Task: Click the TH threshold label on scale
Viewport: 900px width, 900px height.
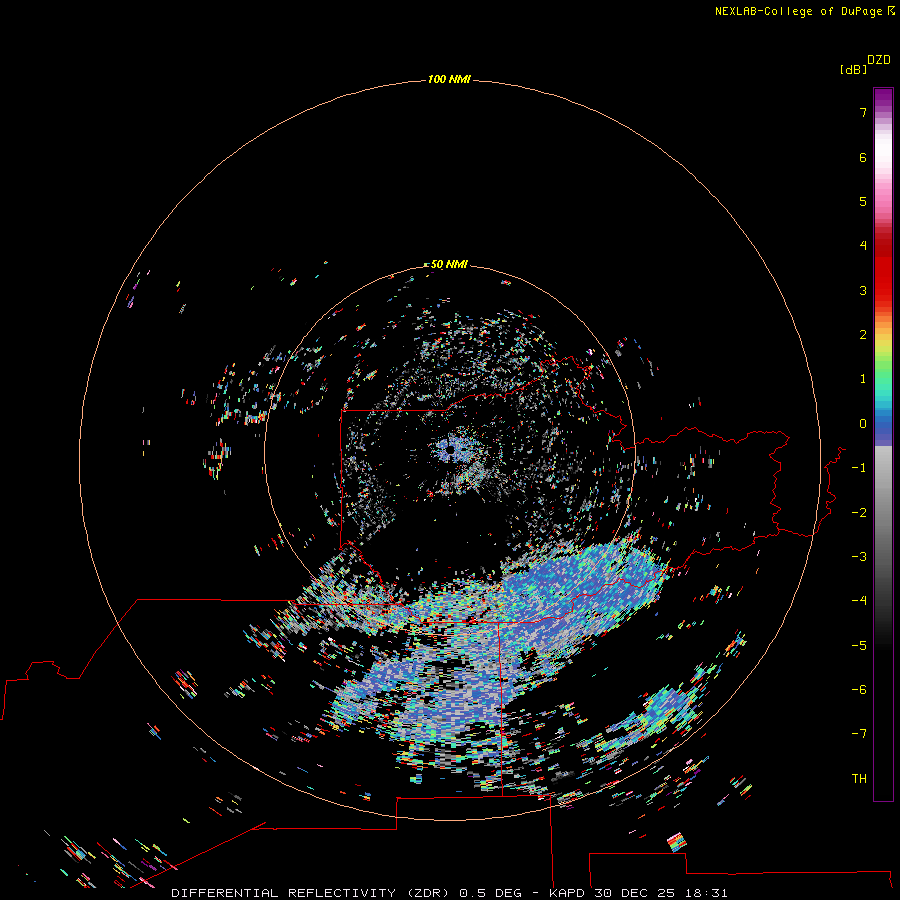Action: [x=859, y=779]
